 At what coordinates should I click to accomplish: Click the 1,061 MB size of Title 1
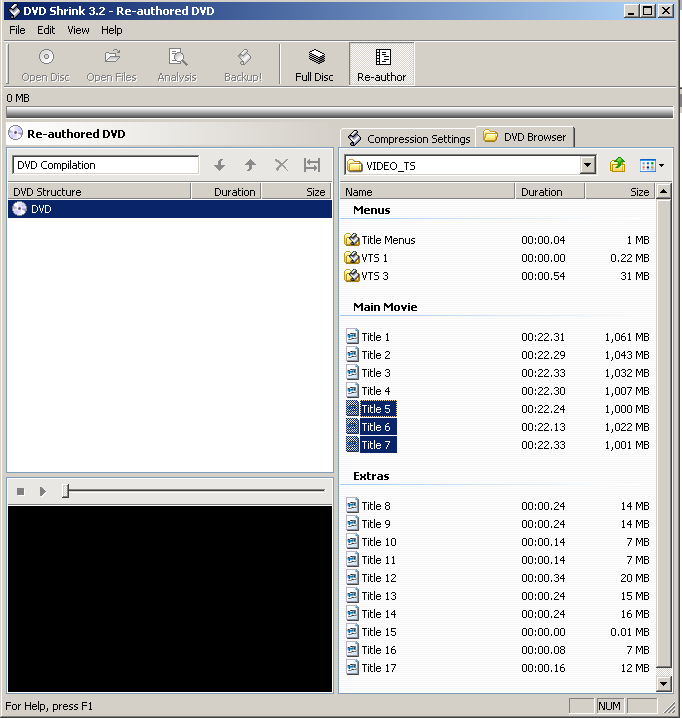(x=627, y=337)
